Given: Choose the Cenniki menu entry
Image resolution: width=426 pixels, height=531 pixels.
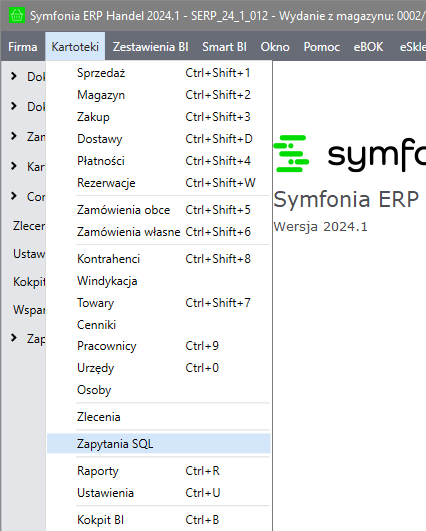Looking at the screenshot, I should (158, 325).
